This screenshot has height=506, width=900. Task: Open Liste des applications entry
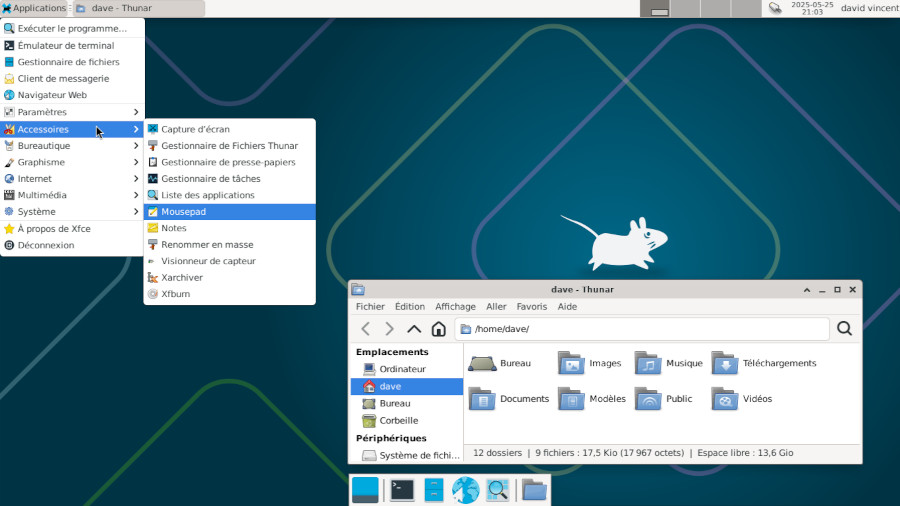(x=230, y=195)
